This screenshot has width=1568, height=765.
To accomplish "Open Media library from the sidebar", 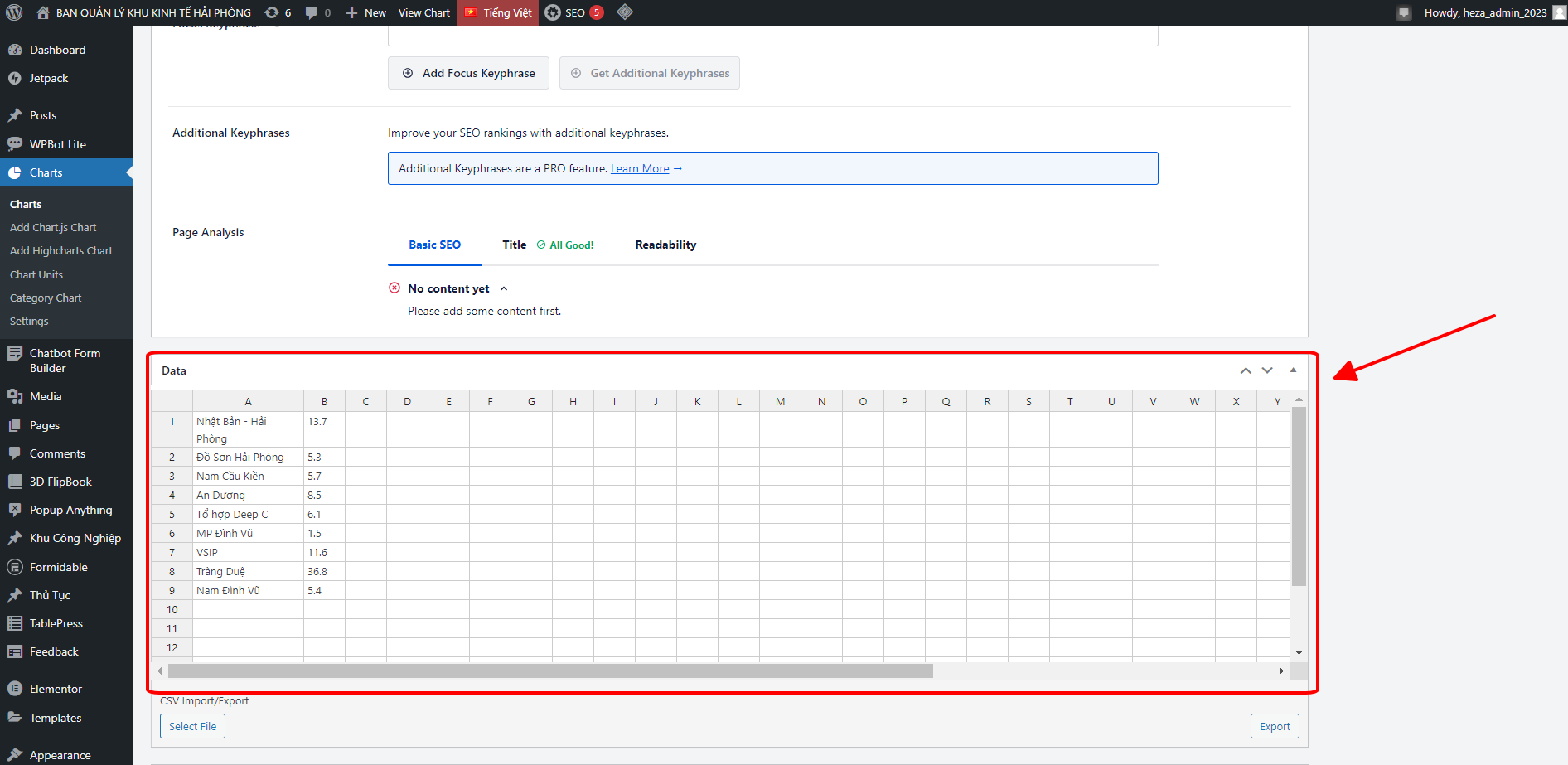I will pos(46,396).
